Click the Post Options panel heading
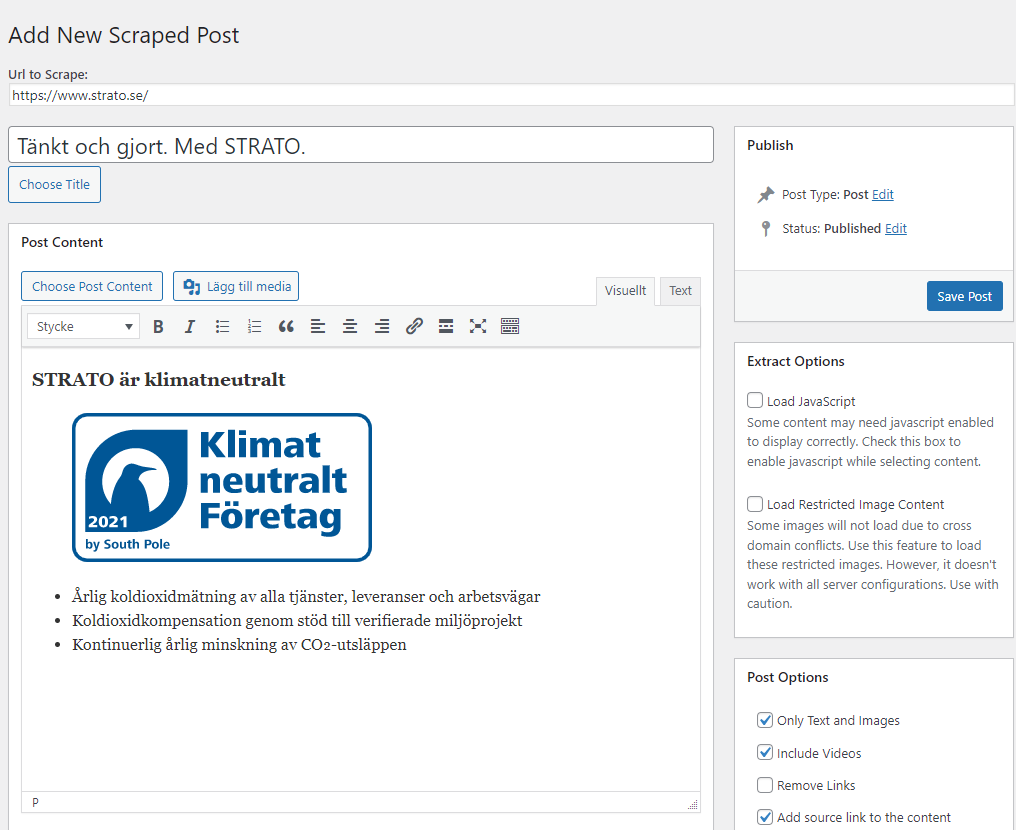 click(787, 677)
